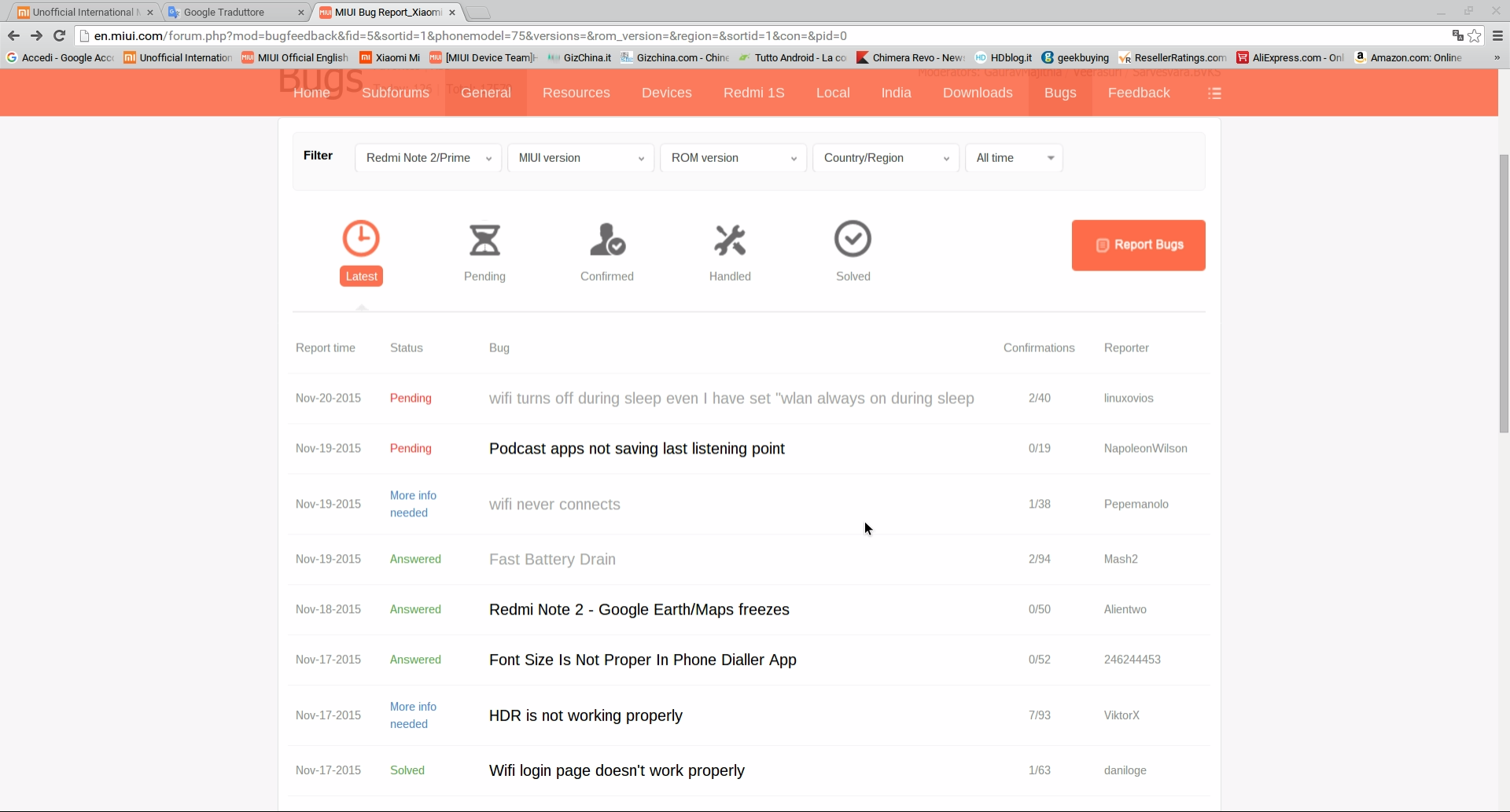Open Accedi - Google Account bookmark
The width and height of the screenshot is (1510, 812).
coord(61,57)
